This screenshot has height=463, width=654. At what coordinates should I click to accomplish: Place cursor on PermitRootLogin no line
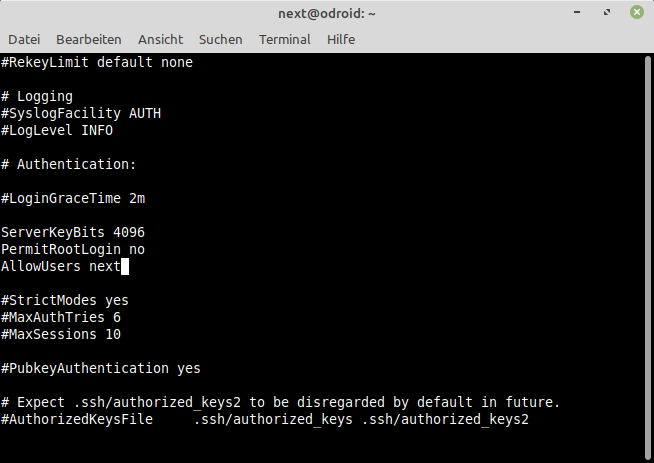pos(73,249)
